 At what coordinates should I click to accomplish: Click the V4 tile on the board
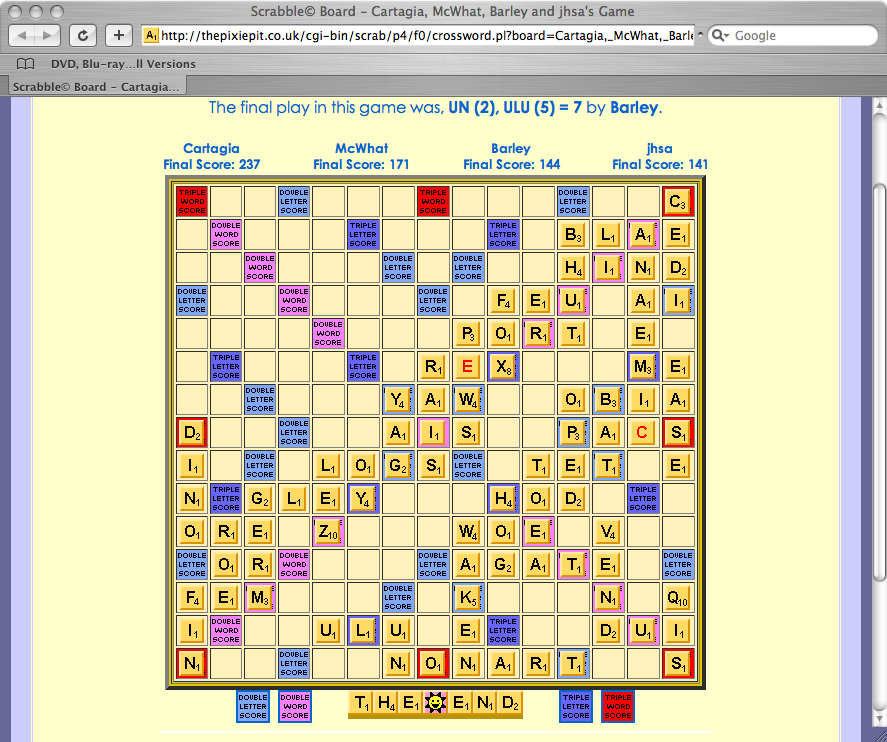tap(608, 532)
